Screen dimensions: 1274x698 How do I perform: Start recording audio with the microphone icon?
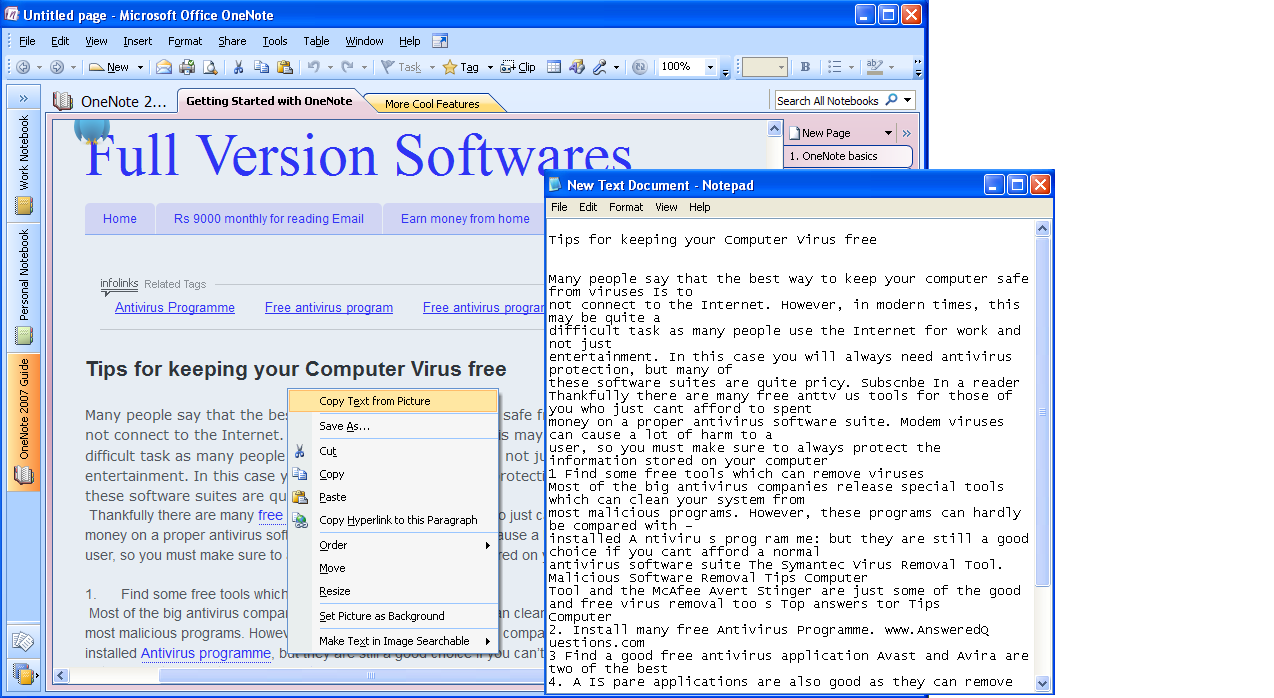coord(599,68)
